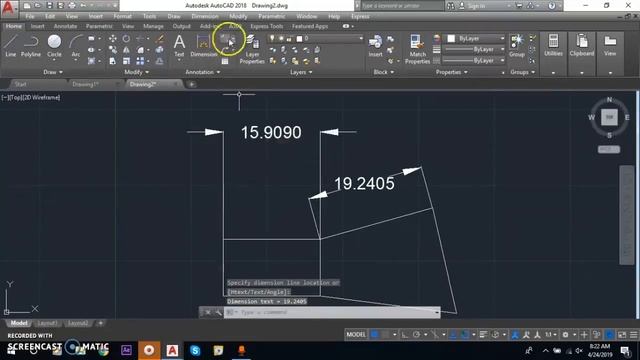Click the white ByLayer color swatch
Screen dimensions: 640x360
pos(451,38)
